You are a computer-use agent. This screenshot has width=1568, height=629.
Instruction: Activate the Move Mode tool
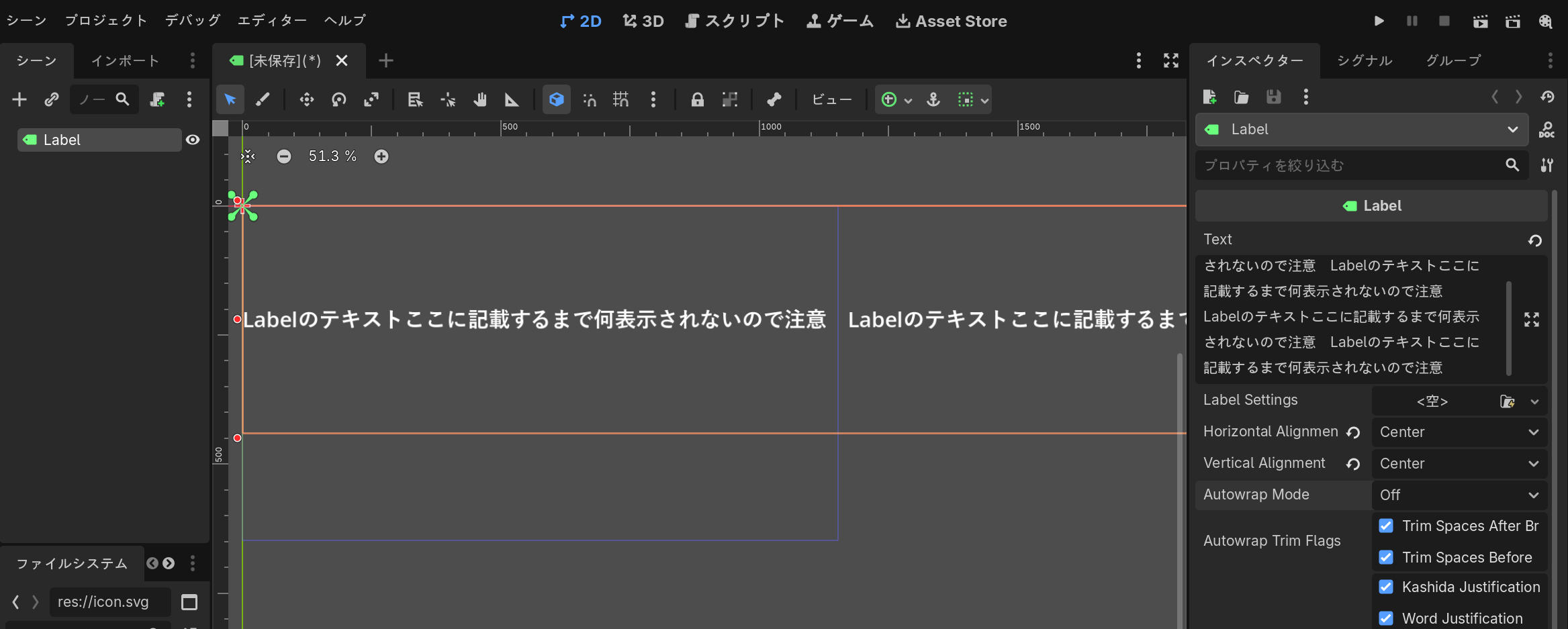point(307,99)
